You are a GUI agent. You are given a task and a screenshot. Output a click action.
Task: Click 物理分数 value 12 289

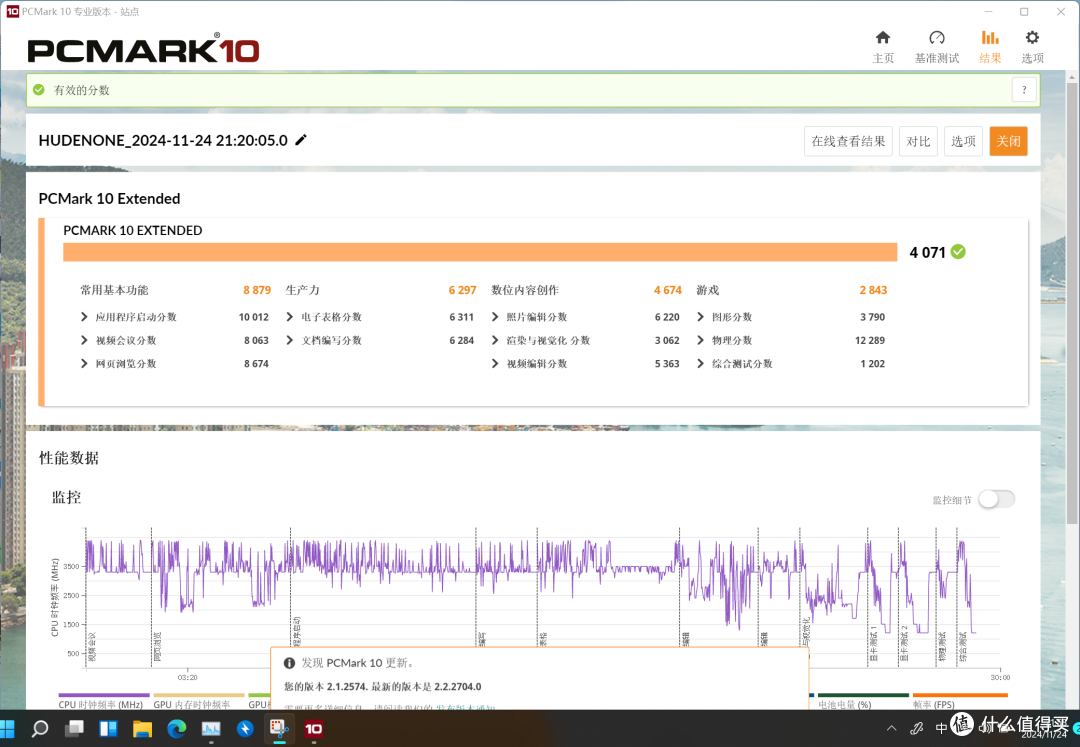870,340
